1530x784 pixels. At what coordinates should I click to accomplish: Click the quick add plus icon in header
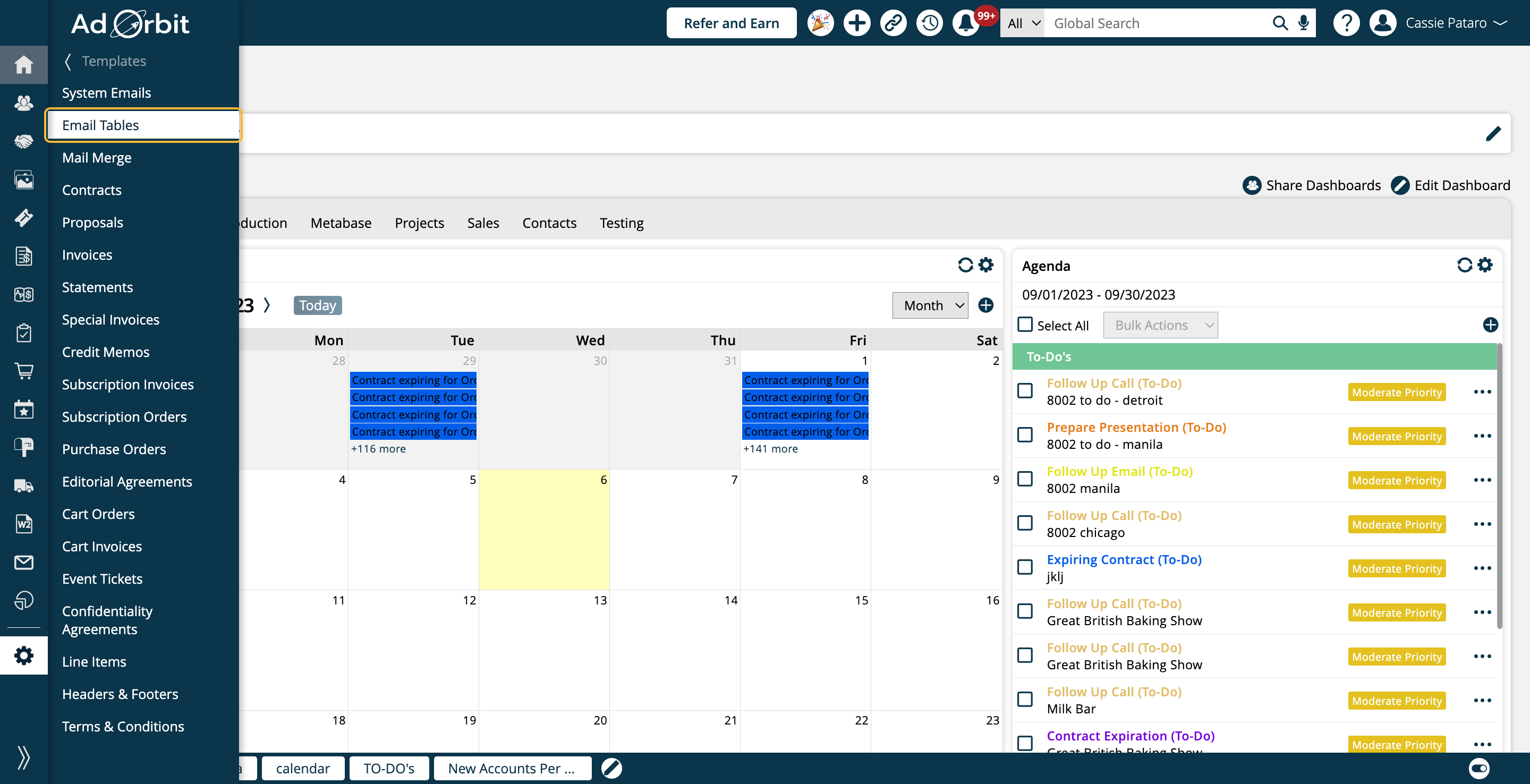pyautogui.click(x=856, y=23)
